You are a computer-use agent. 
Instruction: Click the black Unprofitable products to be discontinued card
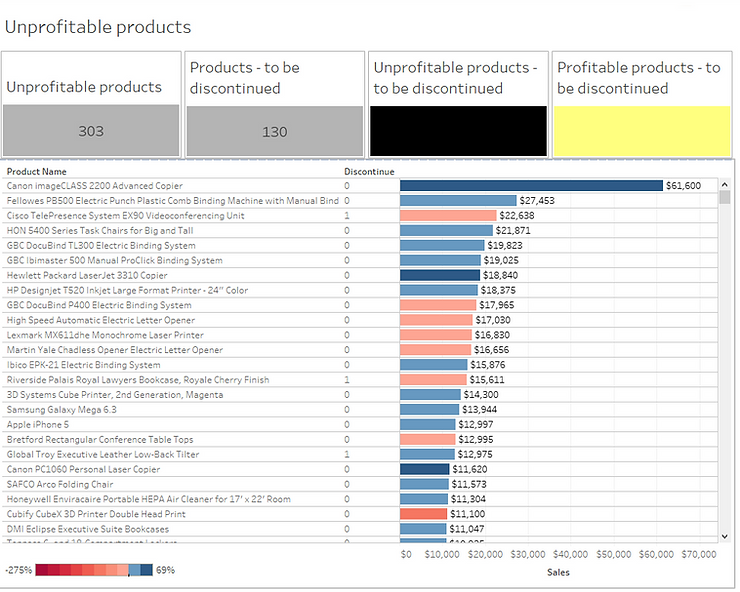[x=458, y=104]
